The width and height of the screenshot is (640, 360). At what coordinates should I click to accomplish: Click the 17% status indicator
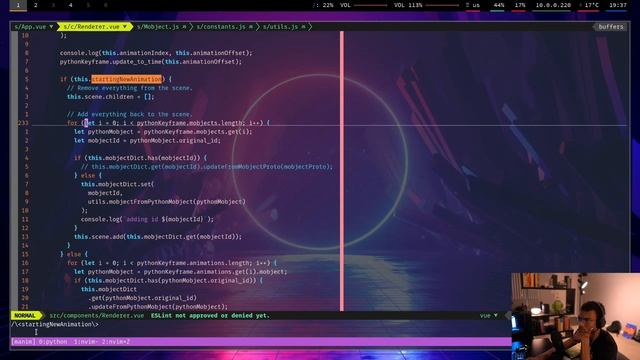coord(520,5)
